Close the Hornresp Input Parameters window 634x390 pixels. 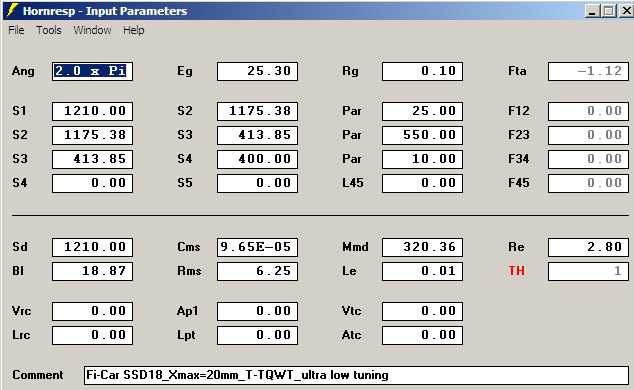point(626,11)
